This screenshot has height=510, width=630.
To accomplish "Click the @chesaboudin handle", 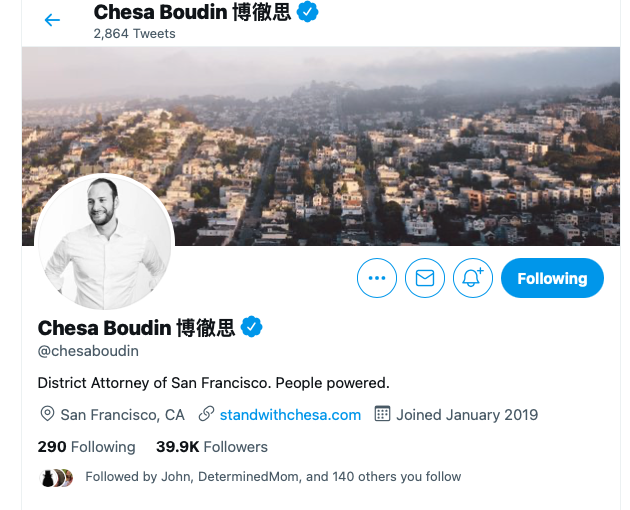I will [88, 351].
